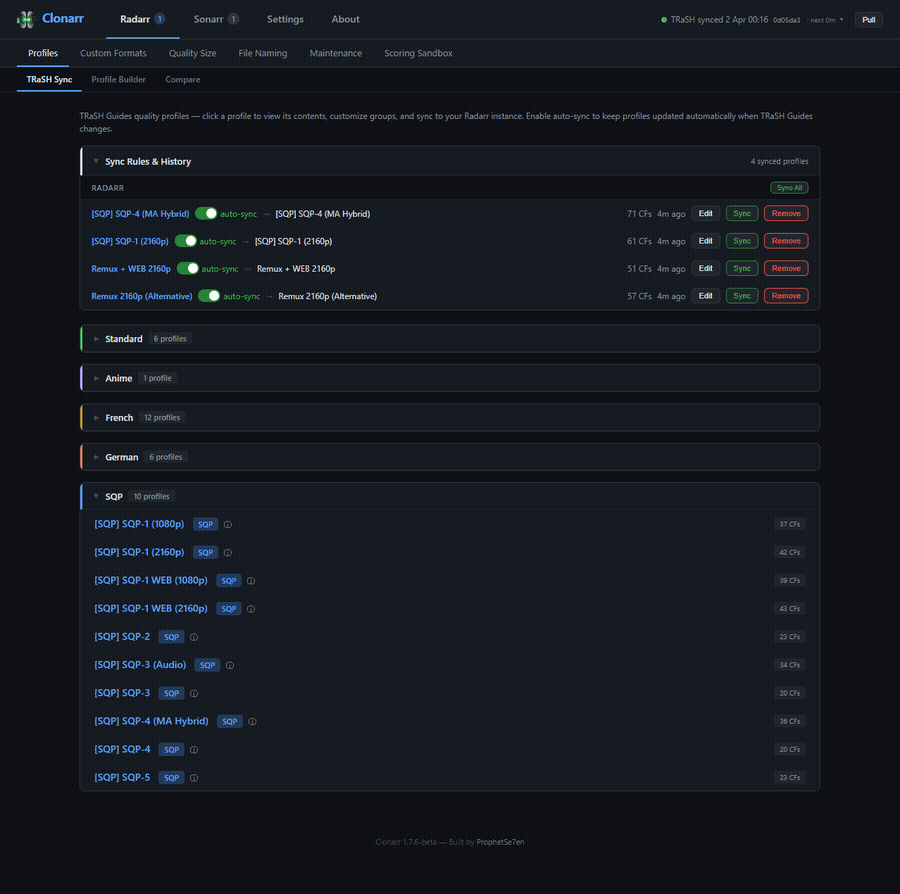
Task: Click the info icon next to [SQP] SQP-1 (1080p)
Action: point(228,524)
